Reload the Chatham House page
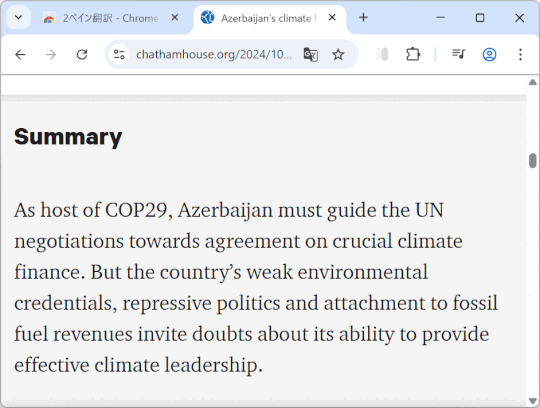 click(x=82, y=54)
